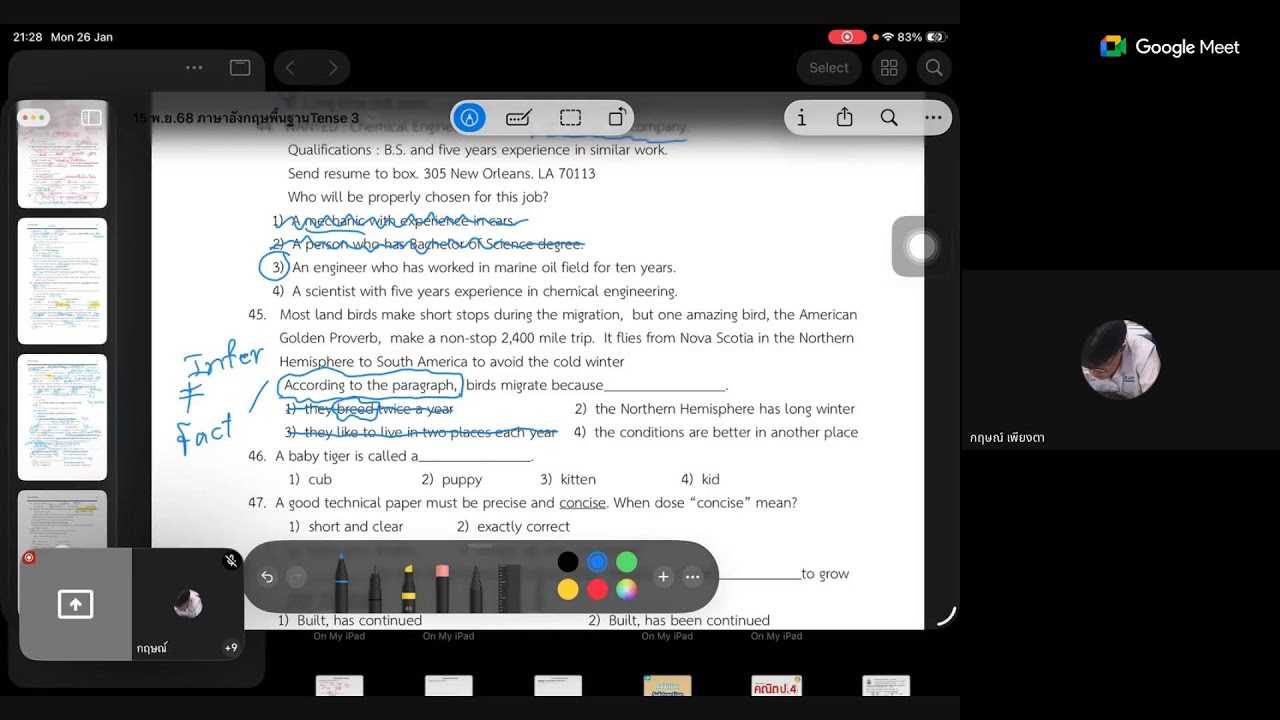Viewport: 1280px width, 720px height.
Task: Search inside the PDF document
Action: (889, 118)
